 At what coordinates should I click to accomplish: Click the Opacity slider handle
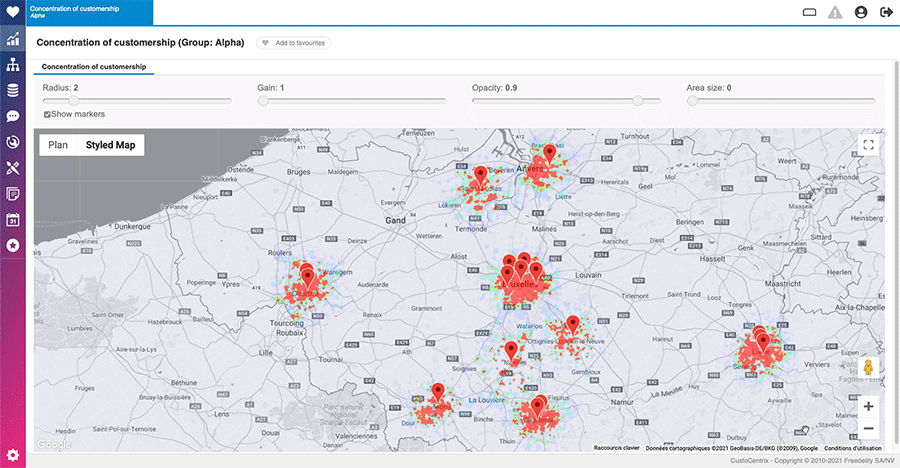pyautogui.click(x=638, y=100)
